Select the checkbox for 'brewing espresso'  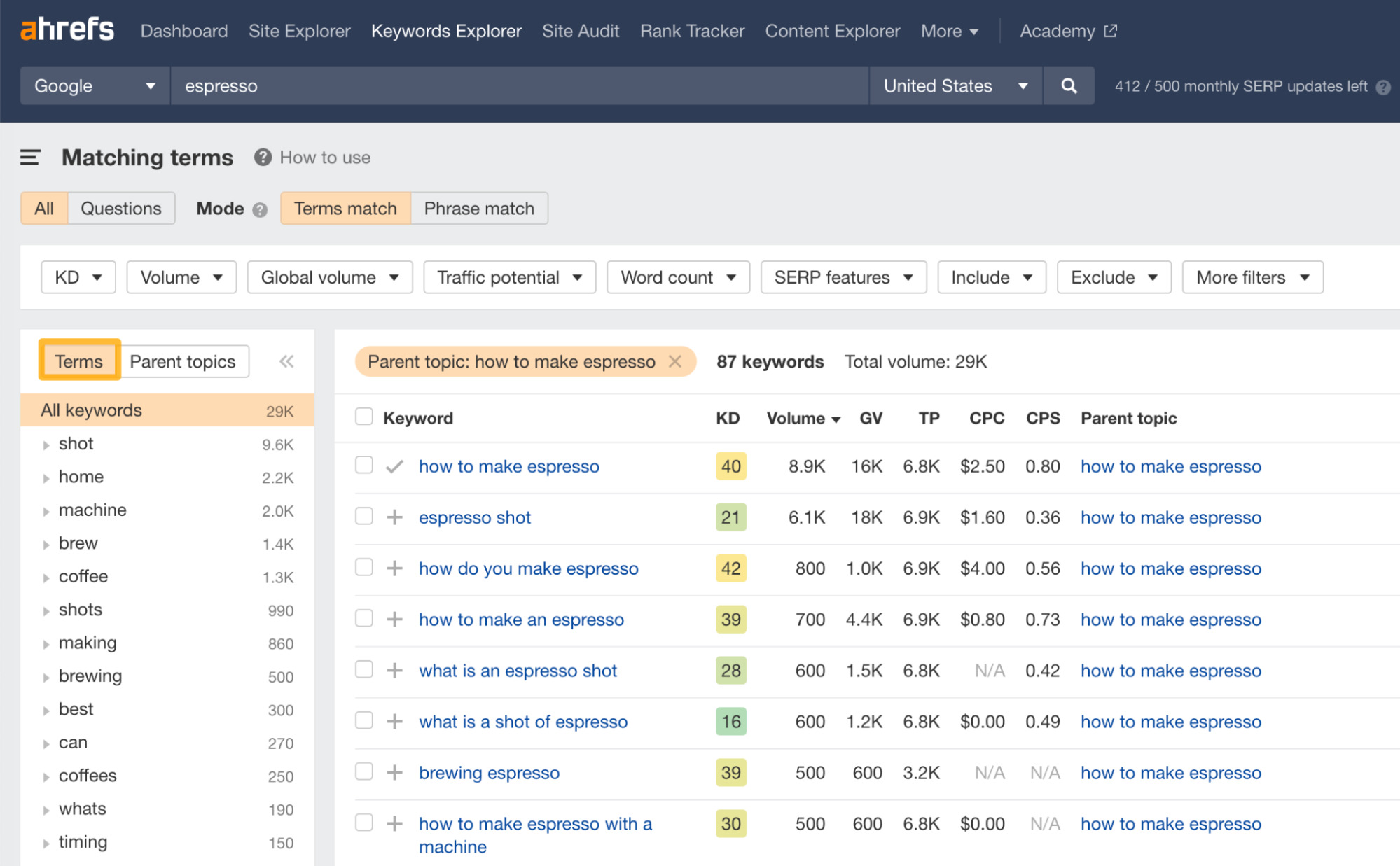click(x=364, y=771)
